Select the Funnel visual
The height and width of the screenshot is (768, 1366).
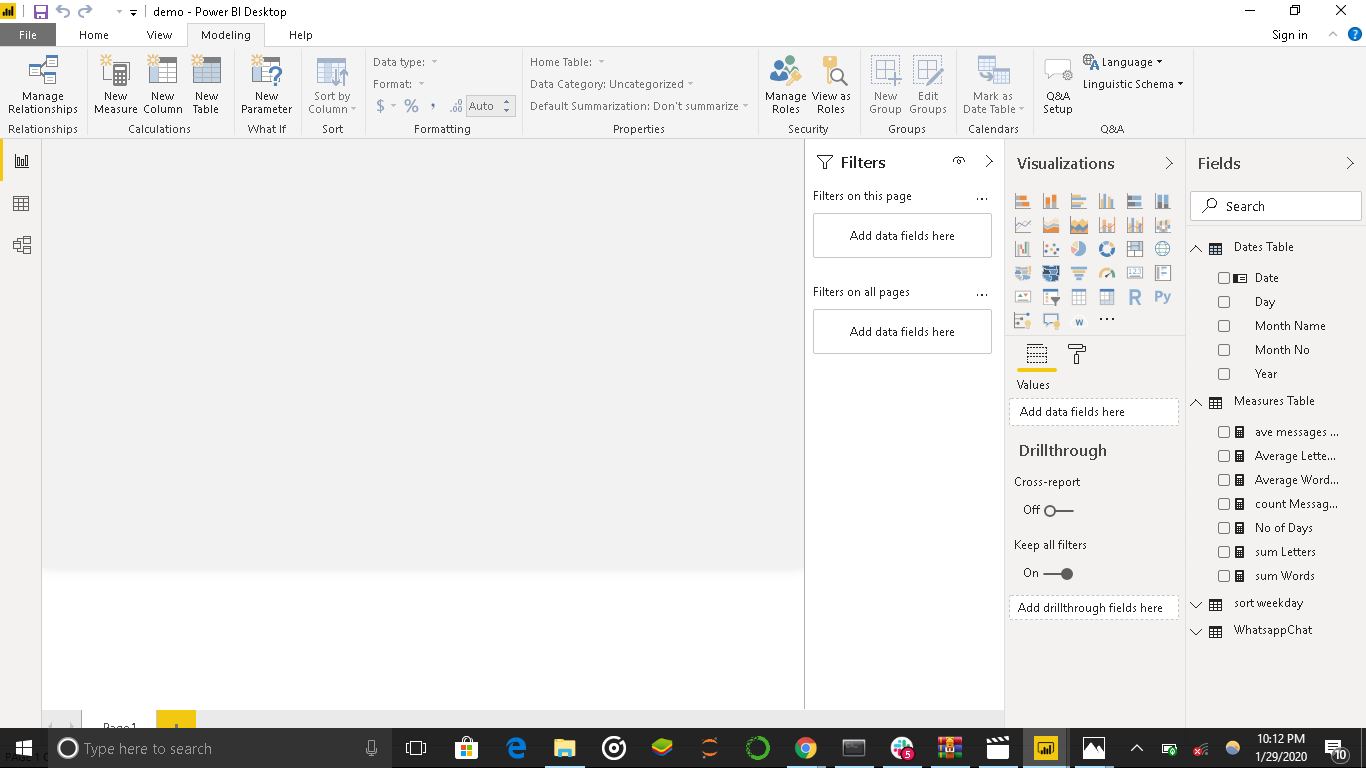[x=1078, y=273]
